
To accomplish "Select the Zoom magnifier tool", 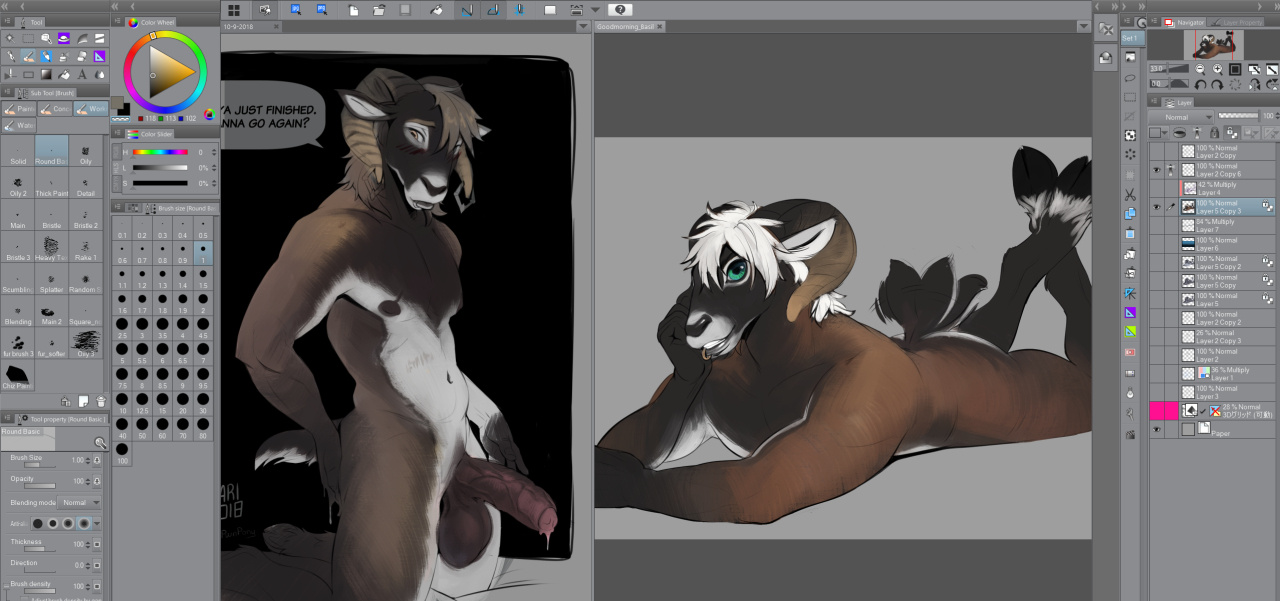I will (46, 39).
